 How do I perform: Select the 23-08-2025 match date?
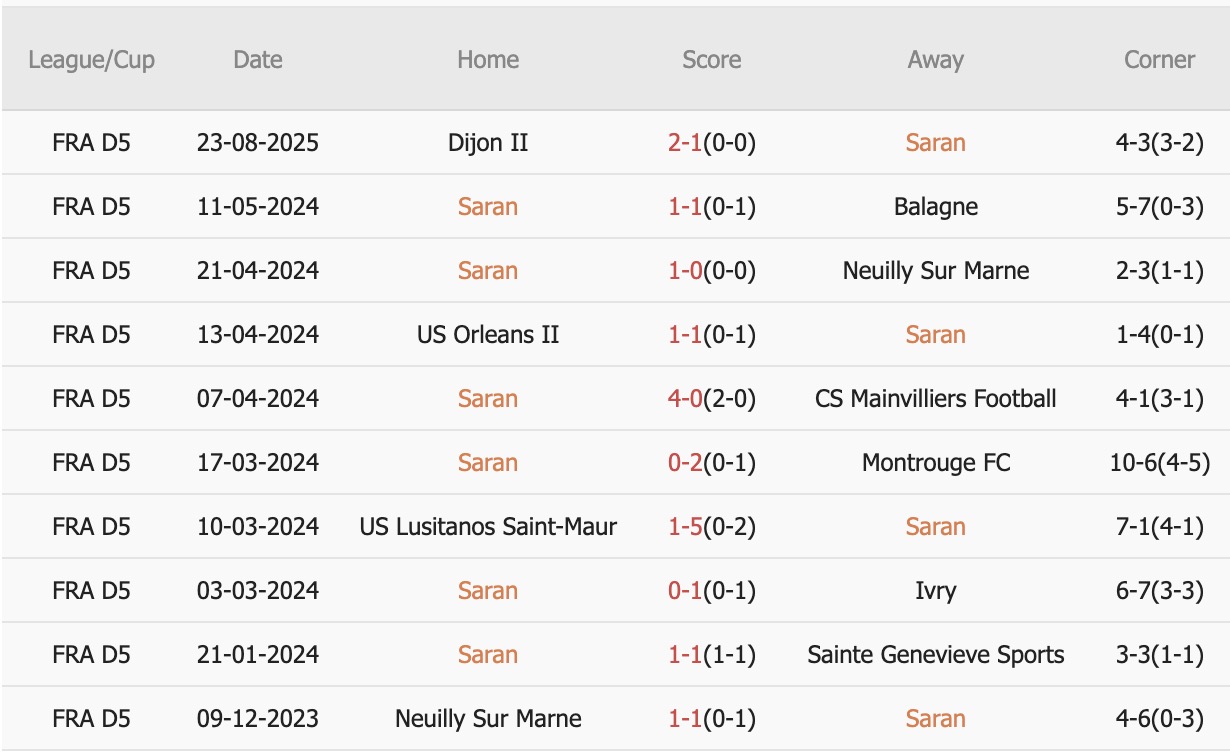click(258, 143)
